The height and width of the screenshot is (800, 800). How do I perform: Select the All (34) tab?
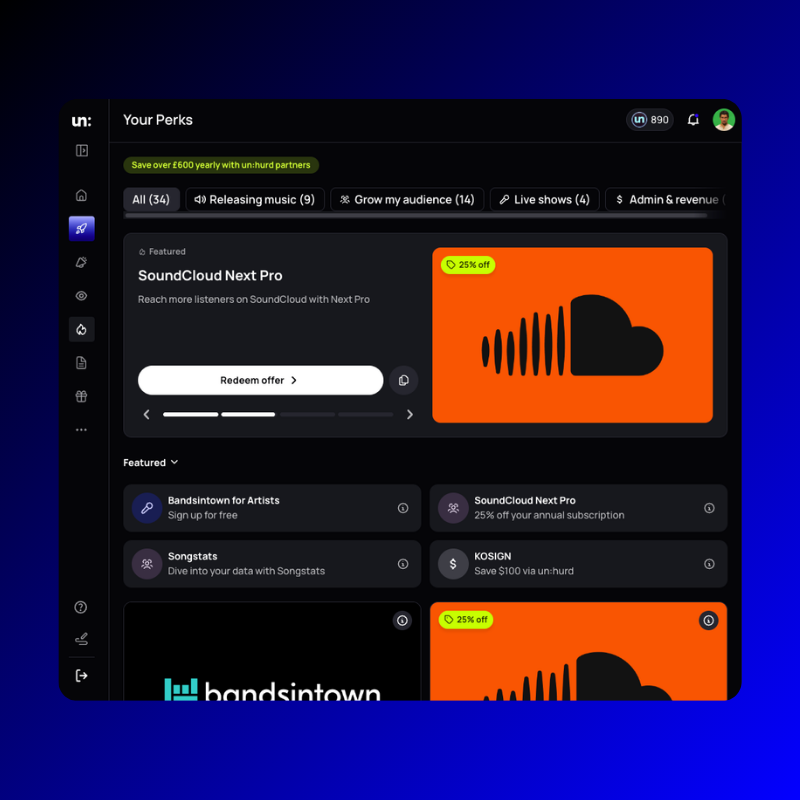tap(151, 199)
